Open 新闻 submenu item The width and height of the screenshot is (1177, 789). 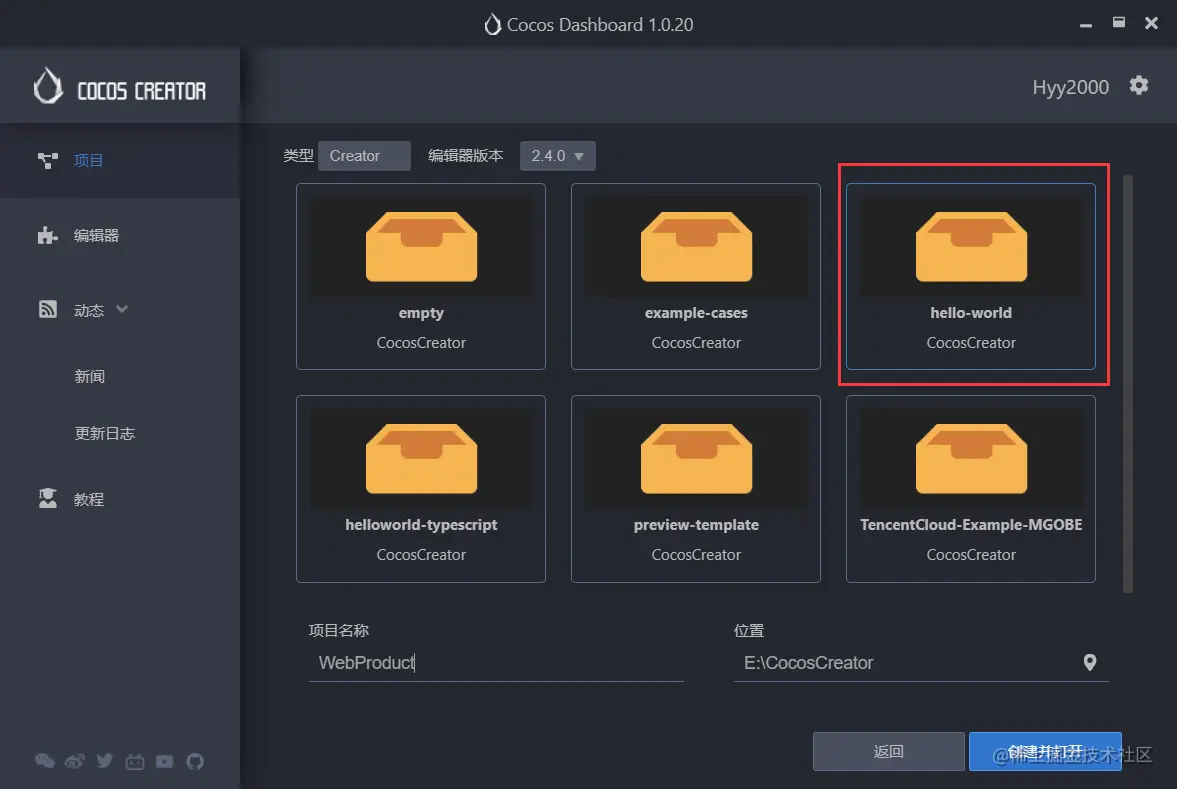[x=89, y=376]
